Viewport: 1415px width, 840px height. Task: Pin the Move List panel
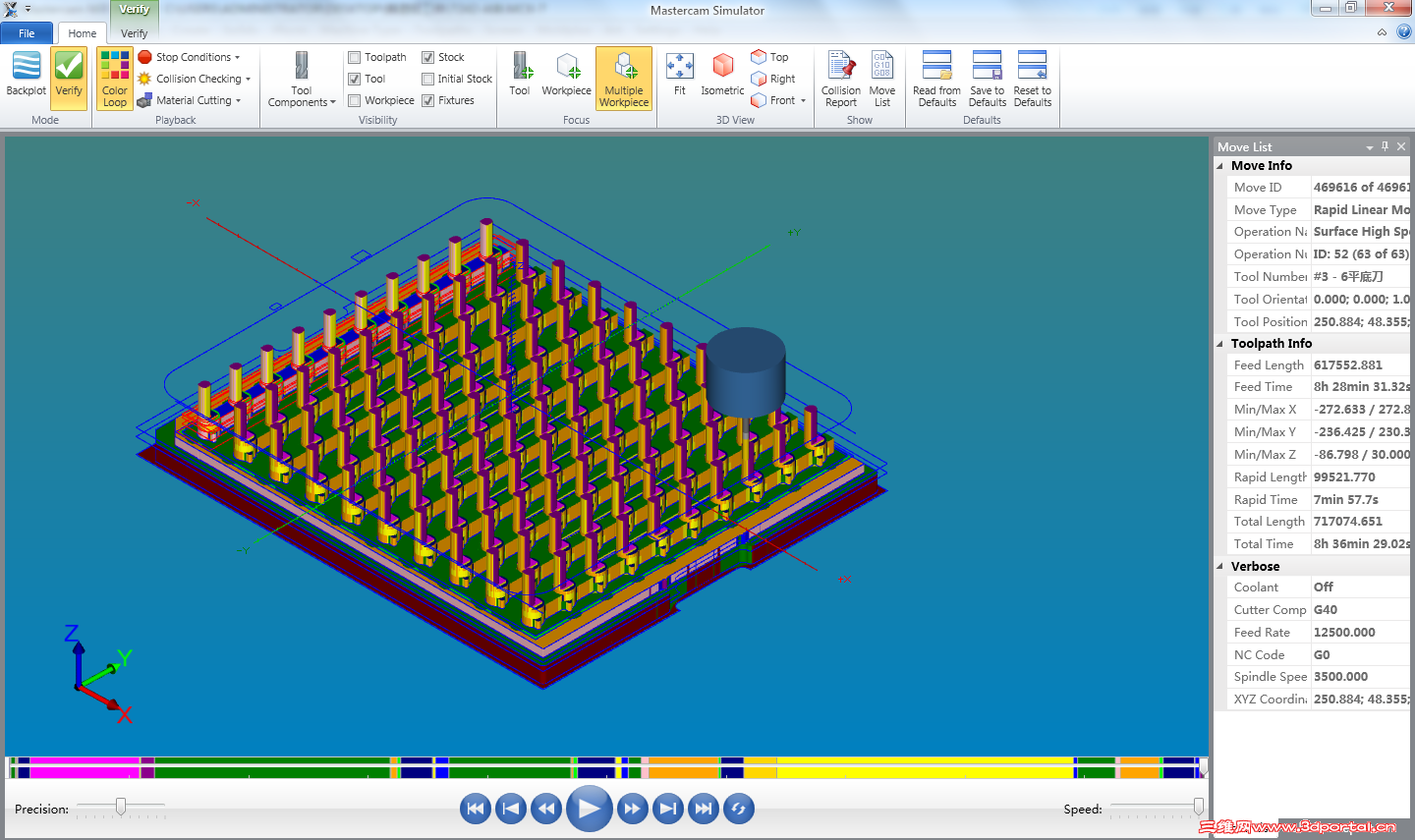tap(1386, 146)
